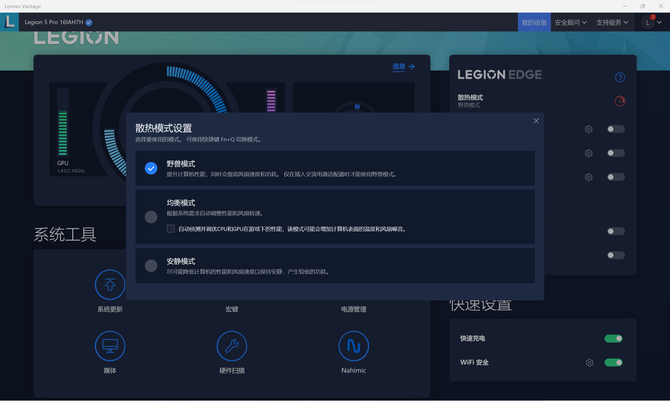Open the 硬件扫描 wrench icon

coord(232,346)
